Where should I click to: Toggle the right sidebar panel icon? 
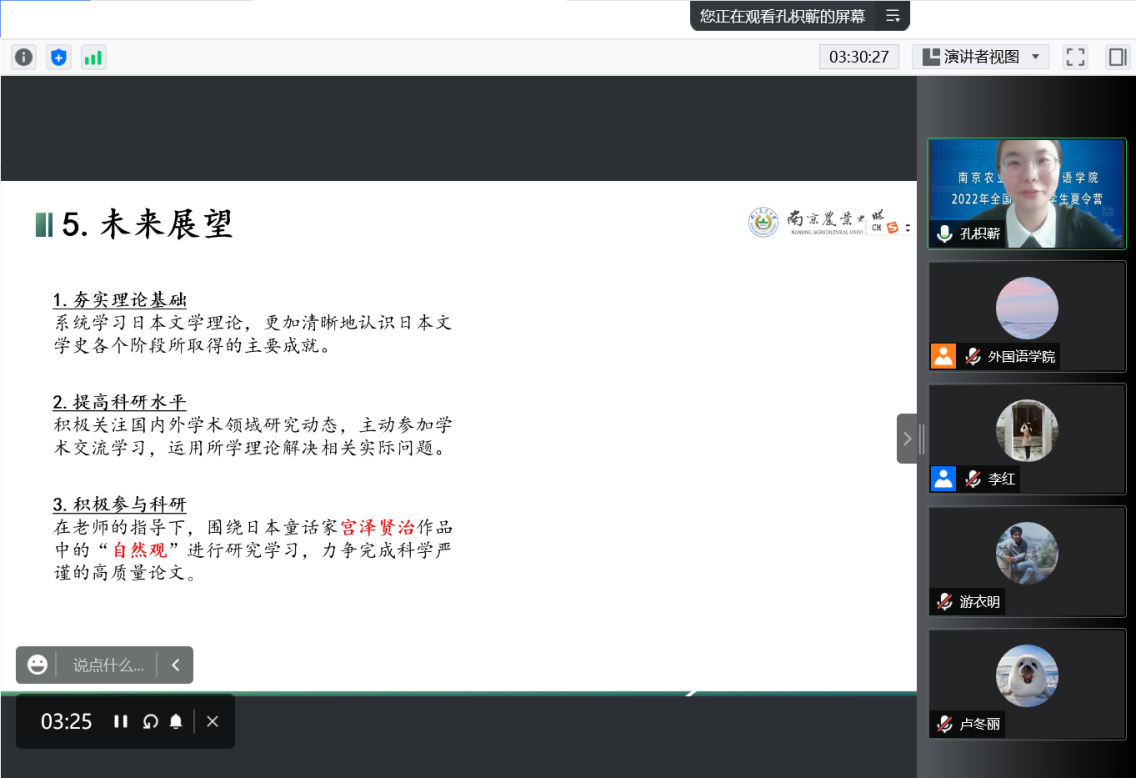click(x=1116, y=57)
